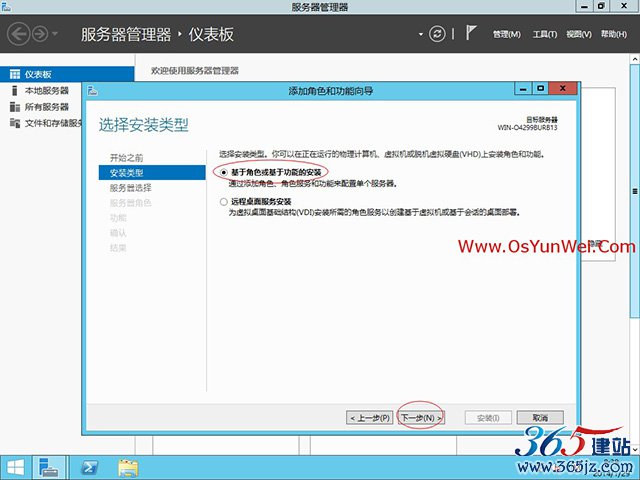Go to 服务器选择 wizard step
640x480 pixels.
click(131, 188)
